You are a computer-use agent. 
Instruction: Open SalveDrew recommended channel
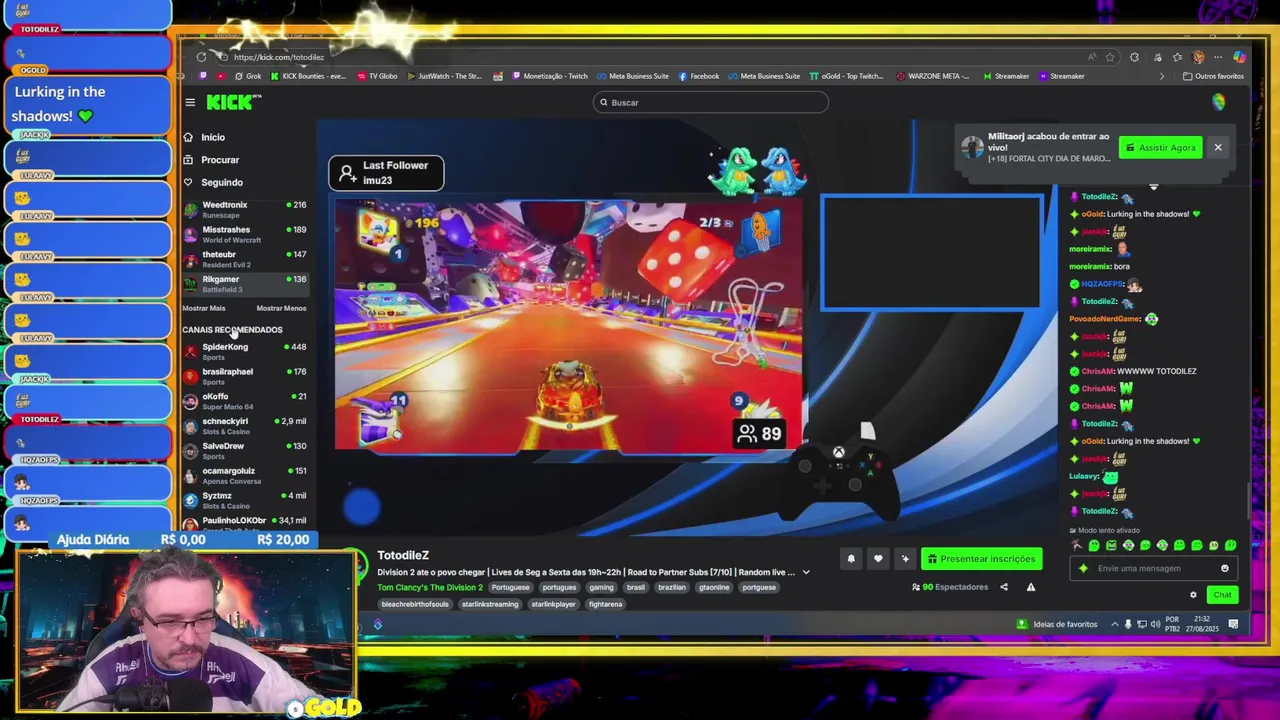(245, 450)
